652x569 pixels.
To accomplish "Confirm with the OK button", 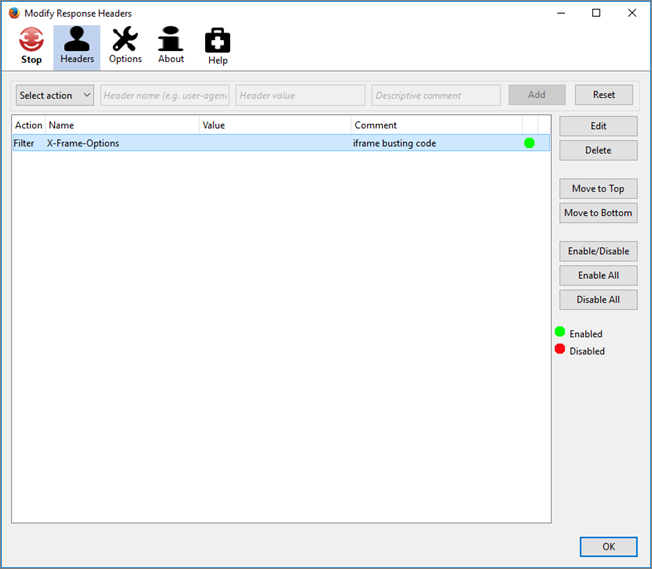I will pyautogui.click(x=609, y=547).
